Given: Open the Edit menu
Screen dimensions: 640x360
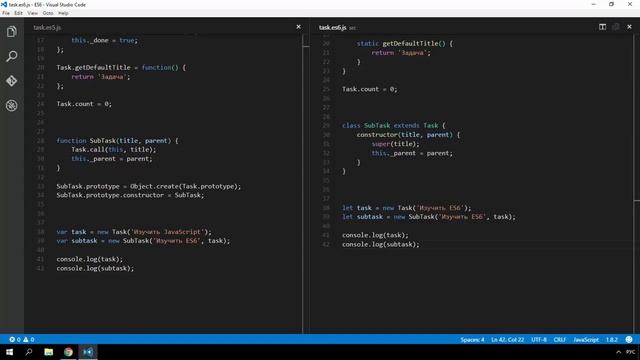Looking at the screenshot, I should click(x=18, y=13).
